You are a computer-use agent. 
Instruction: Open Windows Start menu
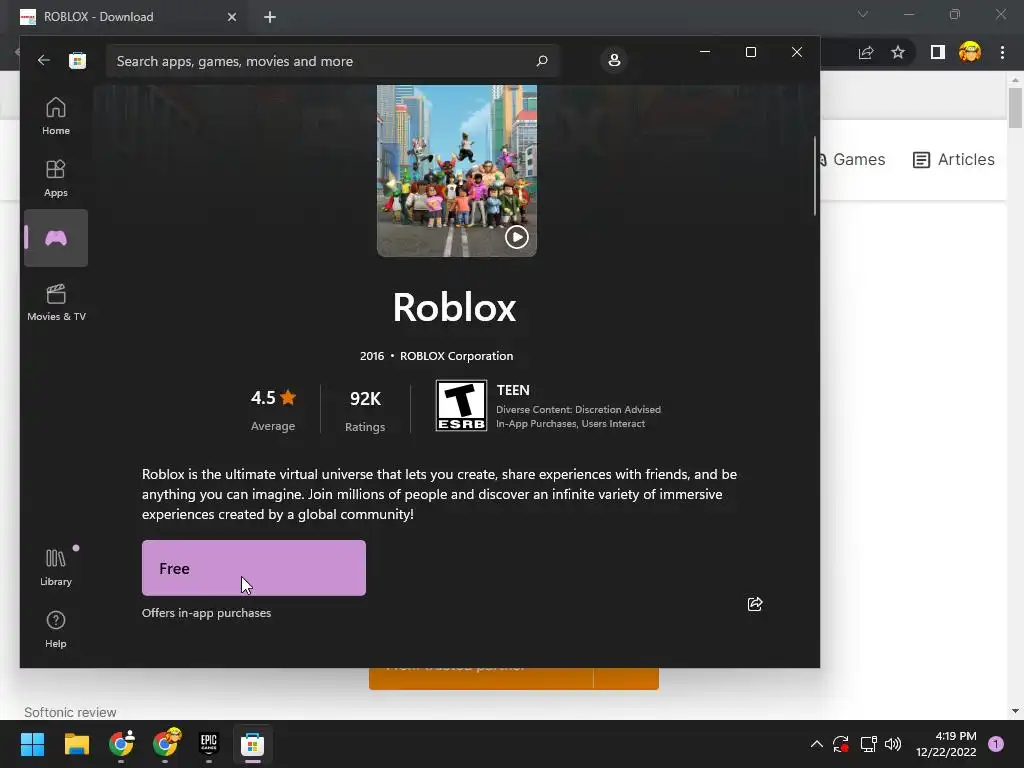[x=32, y=744]
